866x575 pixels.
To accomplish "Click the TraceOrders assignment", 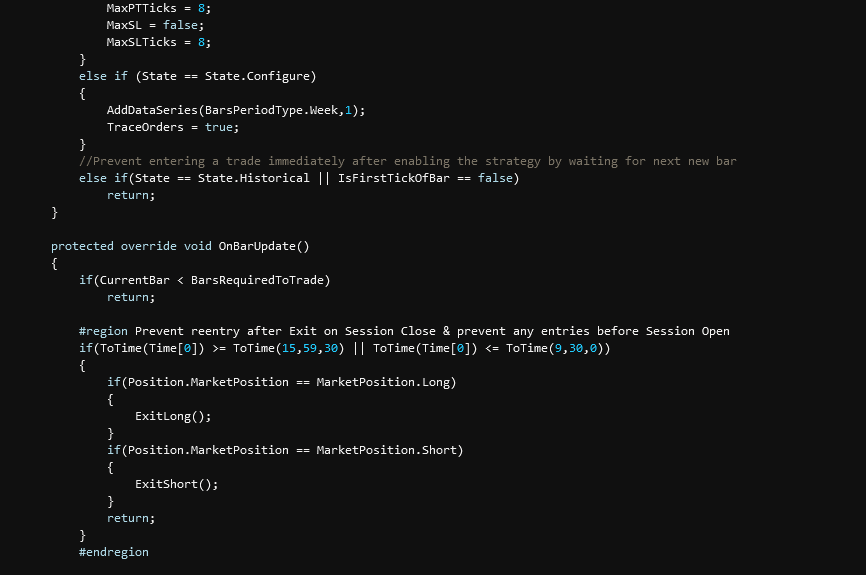I will pyautogui.click(x=172, y=127).
